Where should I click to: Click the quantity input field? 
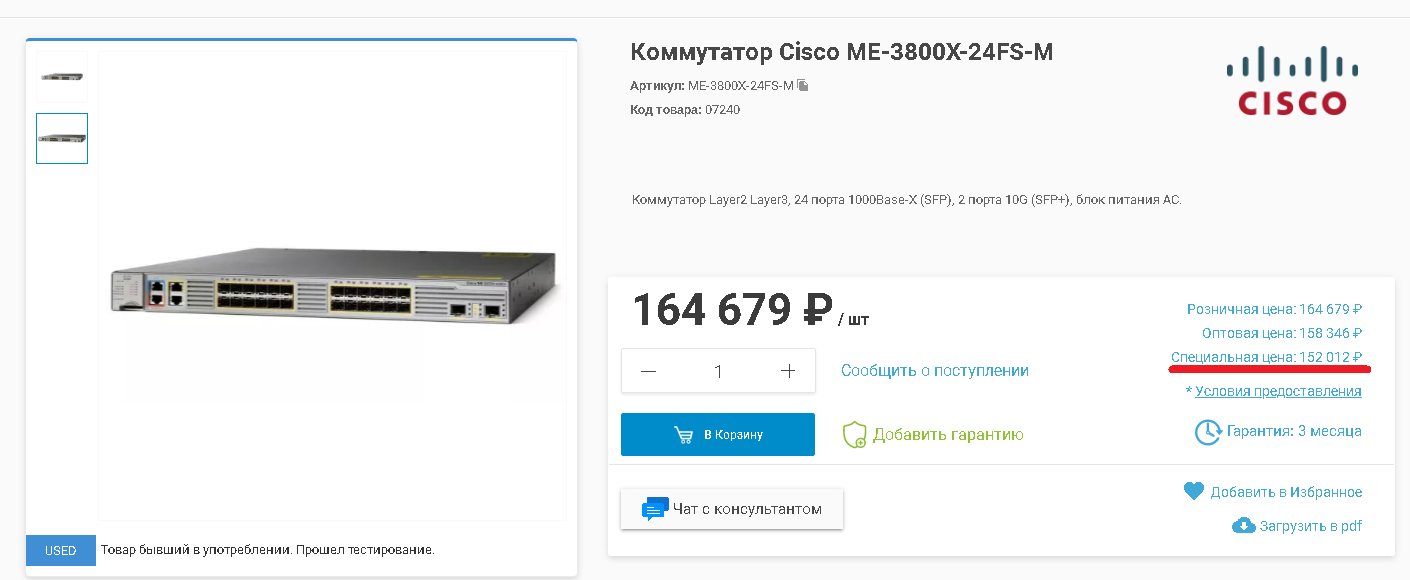coord(718,371)
